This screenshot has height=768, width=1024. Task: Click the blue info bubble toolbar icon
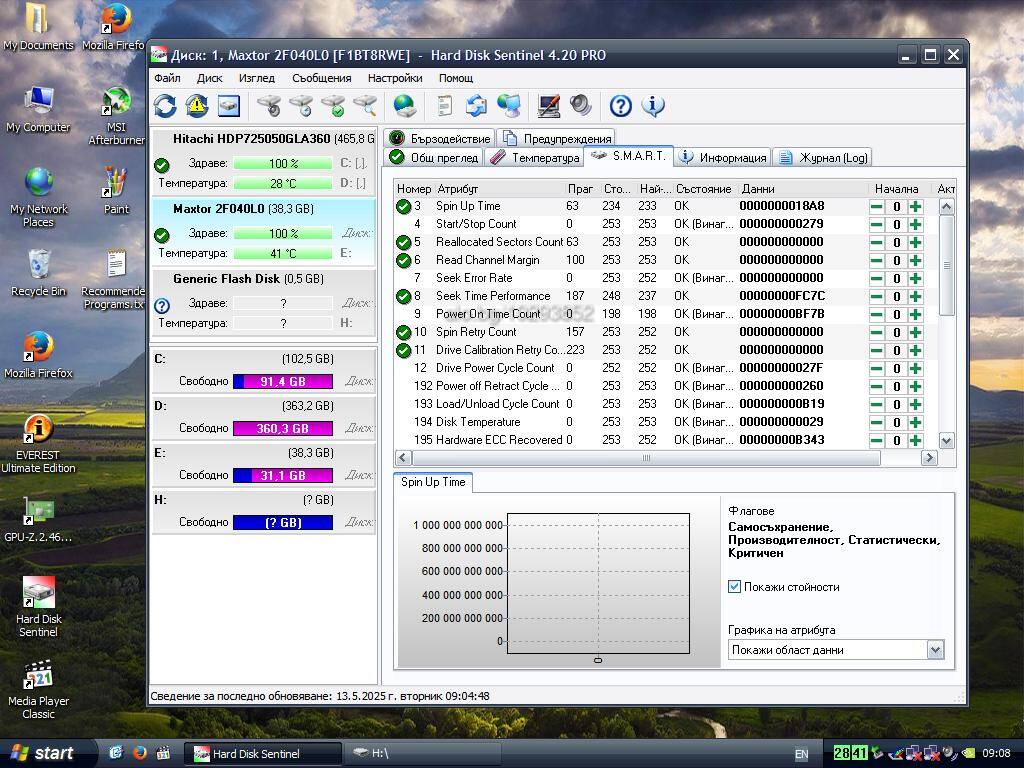[x=652, y=106]
